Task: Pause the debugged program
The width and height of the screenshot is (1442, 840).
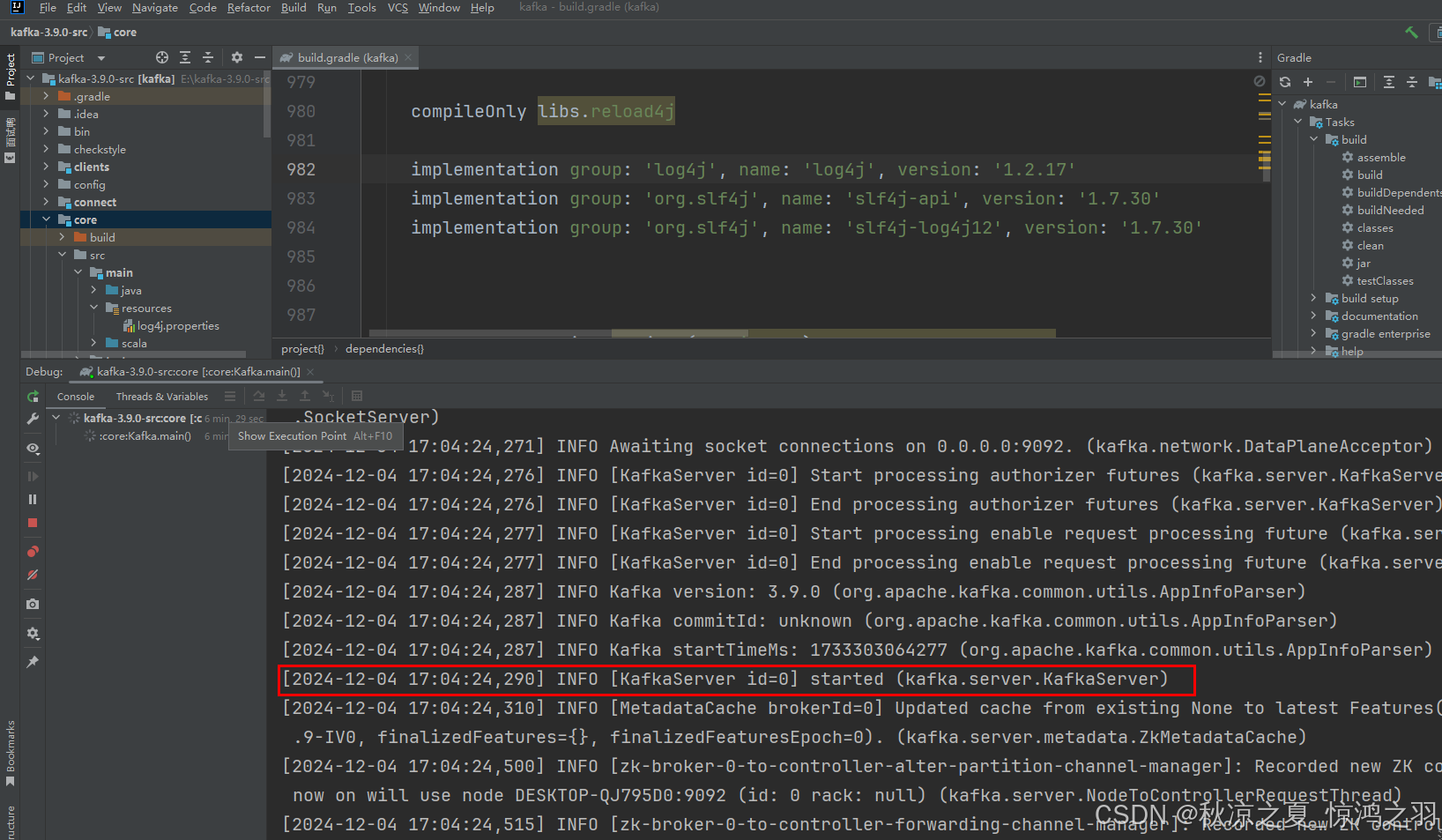Action: coord(33,500)
